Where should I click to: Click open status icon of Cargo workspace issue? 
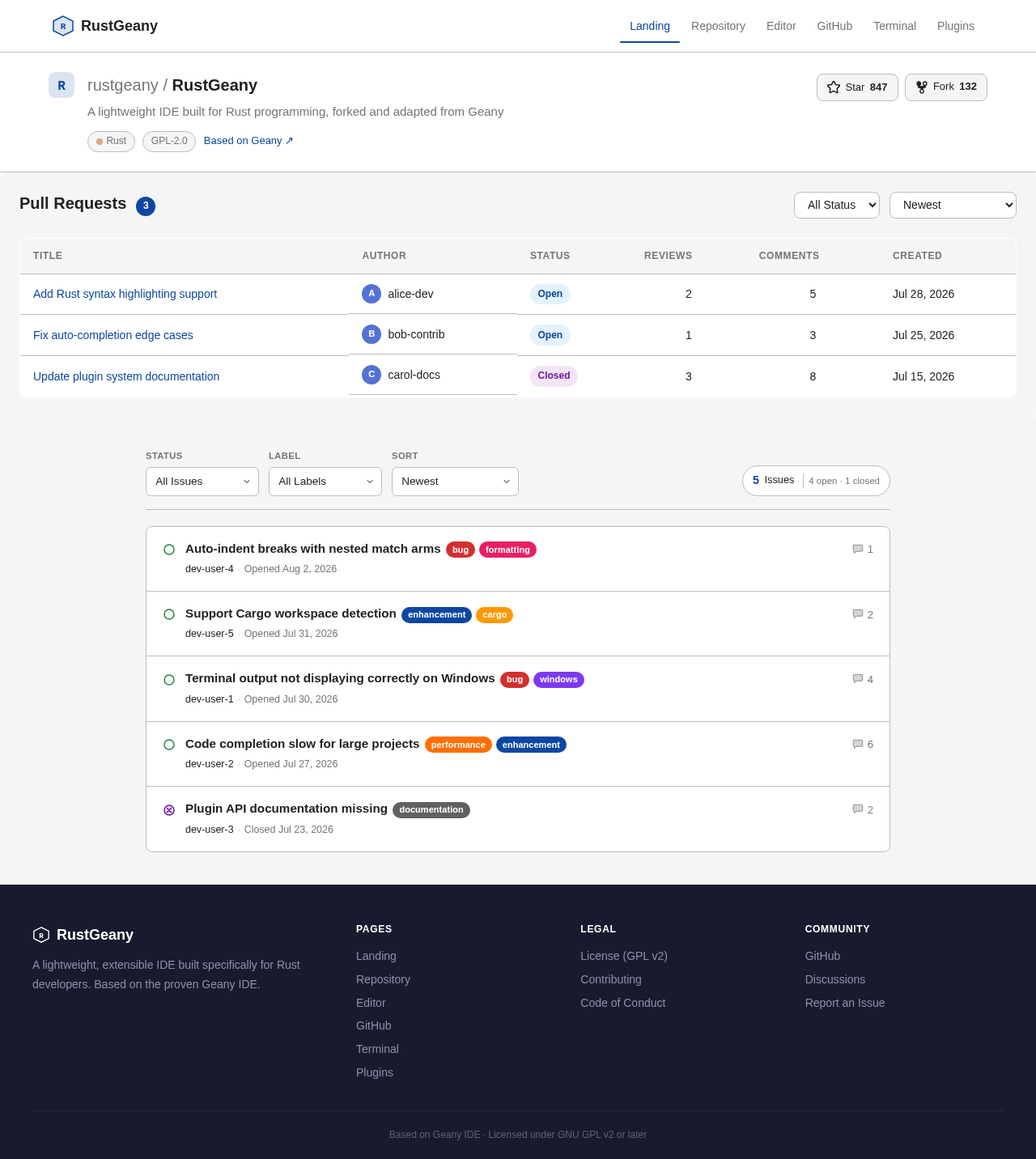(x=169, y=614)
